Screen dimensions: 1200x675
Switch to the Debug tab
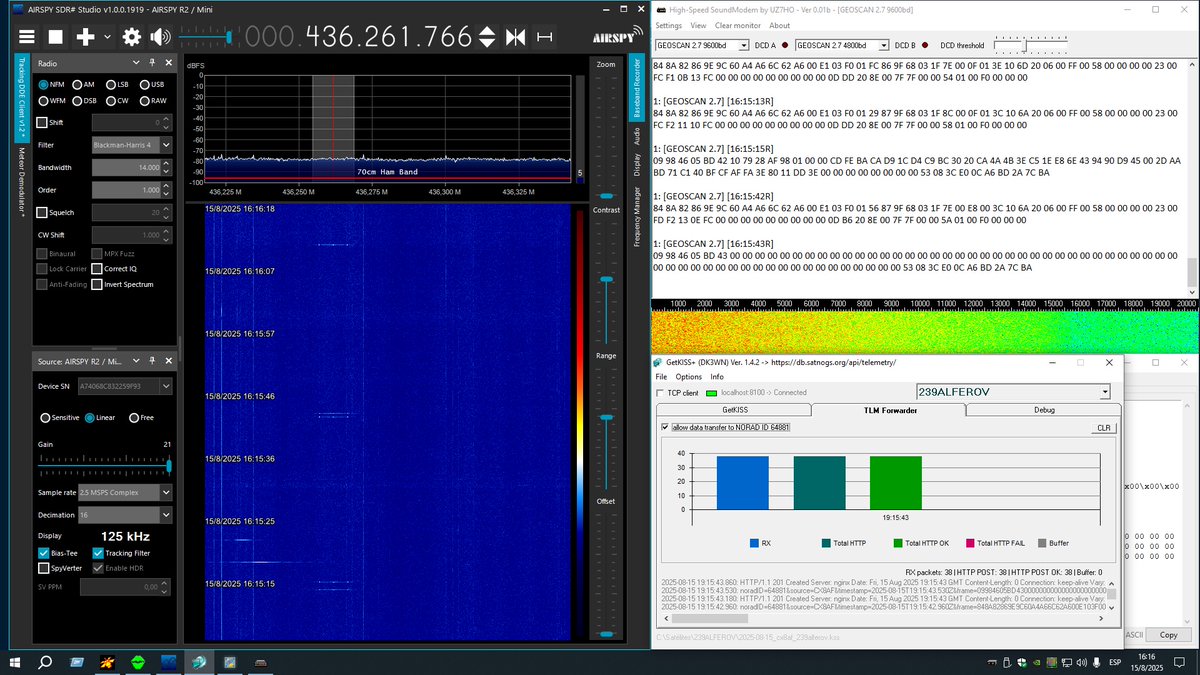tap(1043, 410)
